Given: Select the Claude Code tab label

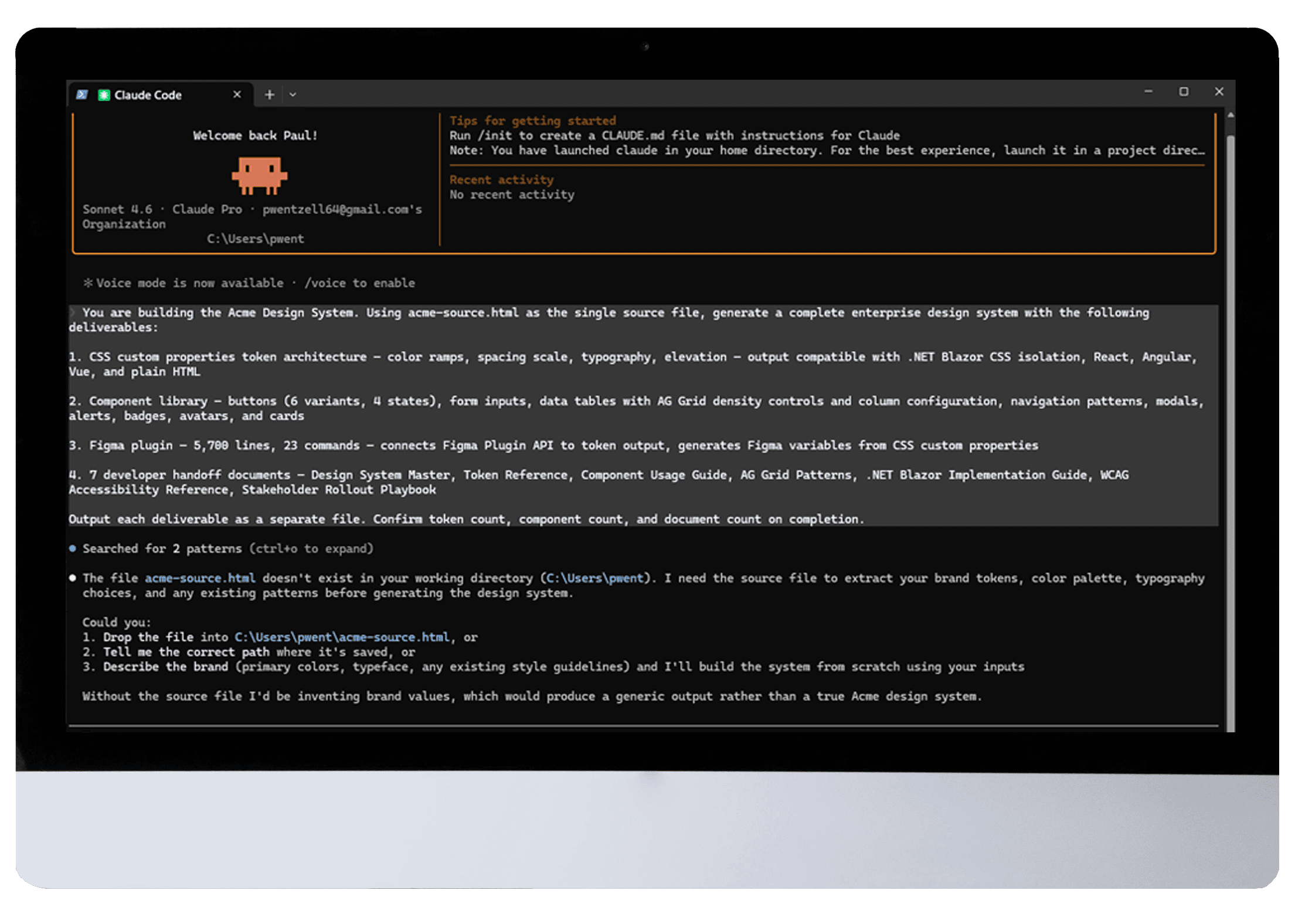Looking at the screenshot, I should click(148, 95).
